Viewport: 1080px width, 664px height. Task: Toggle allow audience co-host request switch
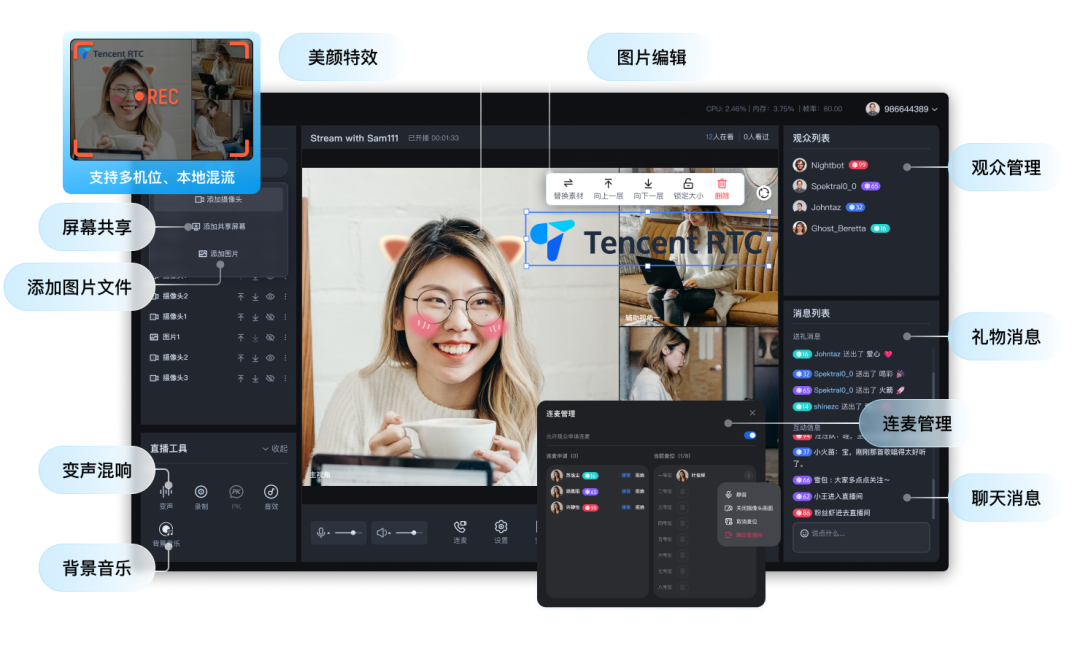tap(750, 435)
